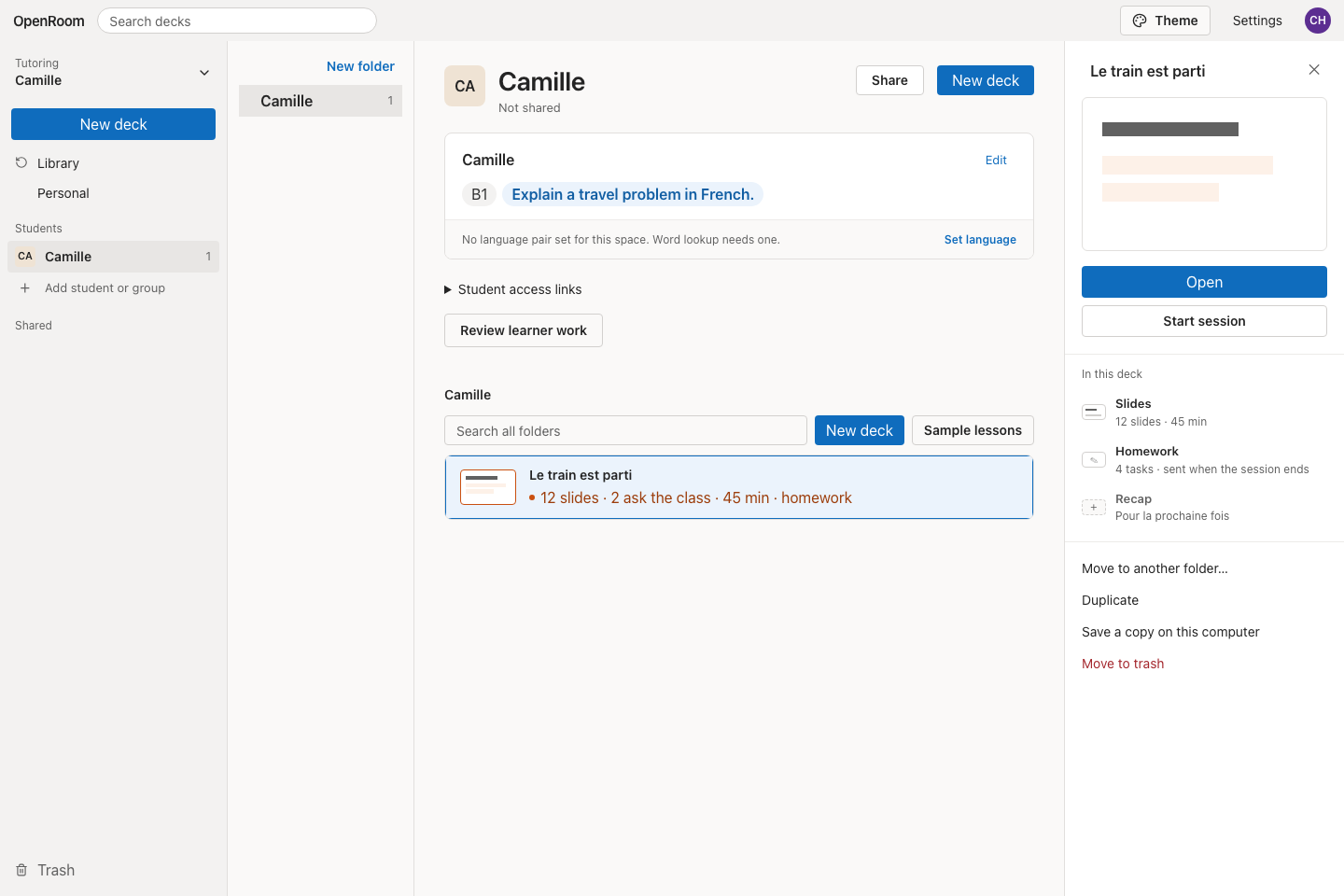Click the OpenRoom logo

click(x=49, y=21)
